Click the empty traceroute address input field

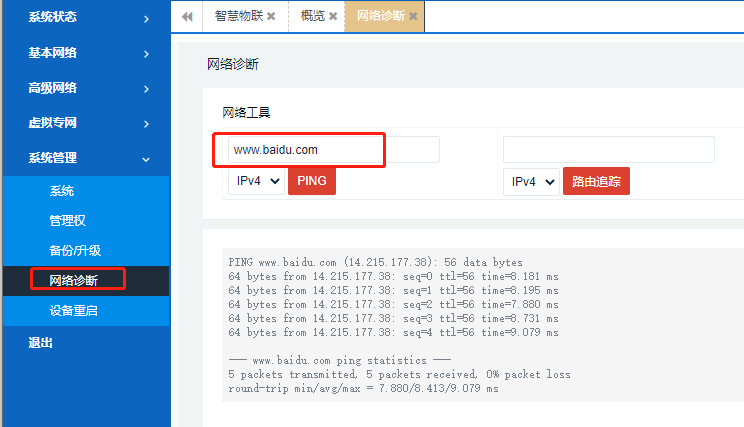point(608,150)
